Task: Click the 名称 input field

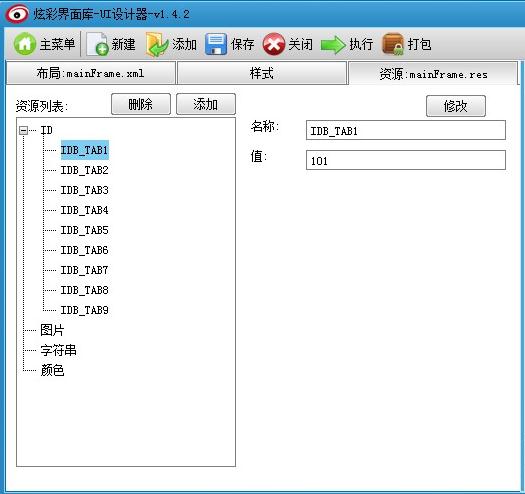Action: 406,130
